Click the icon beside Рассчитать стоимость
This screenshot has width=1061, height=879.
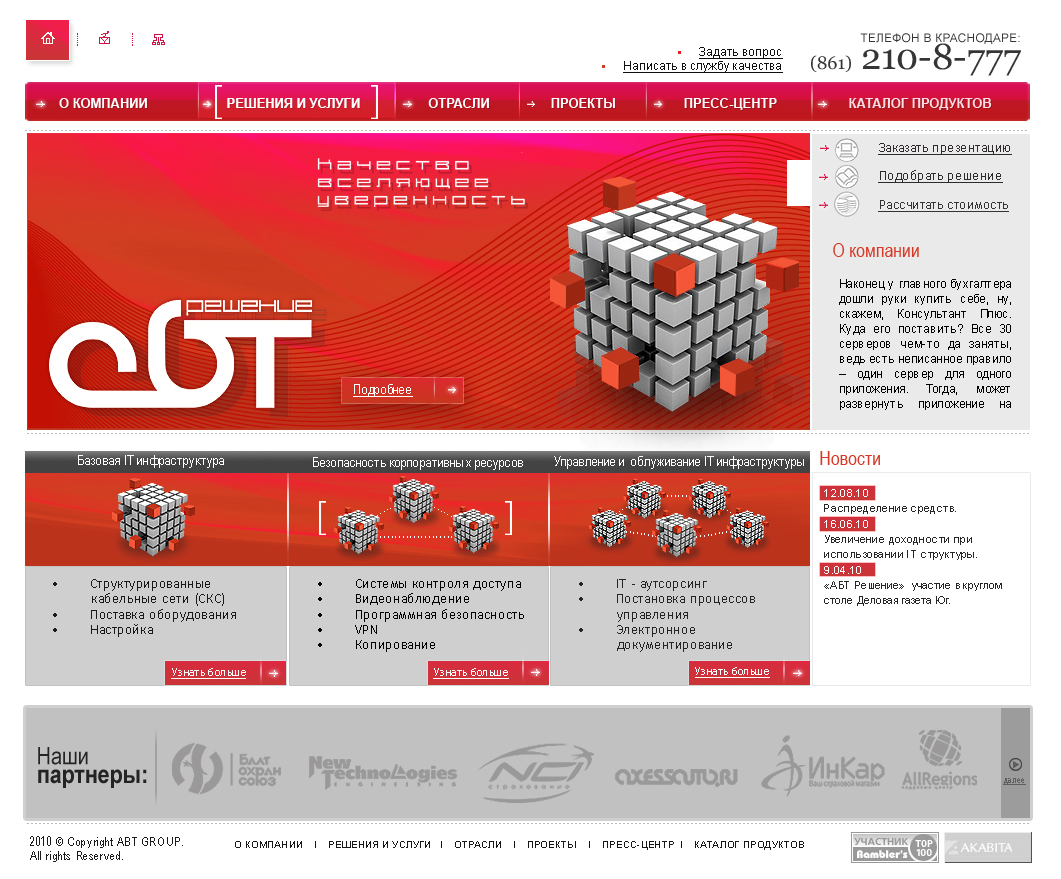point(847,204)
